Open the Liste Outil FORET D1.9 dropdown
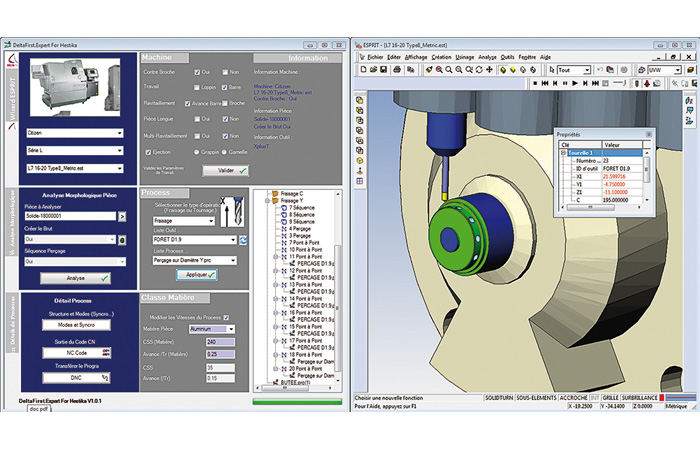This screenshot has width=700, height=450. pos(194,240)
